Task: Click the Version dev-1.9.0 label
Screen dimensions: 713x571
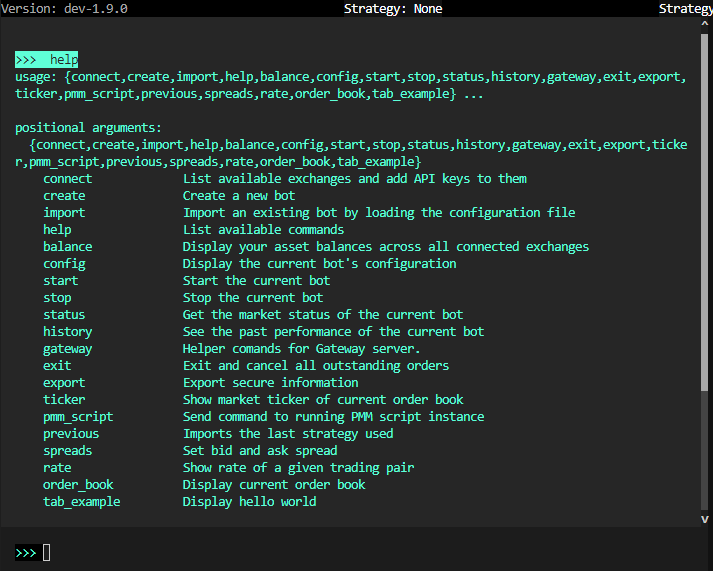Action: (64, 8)
